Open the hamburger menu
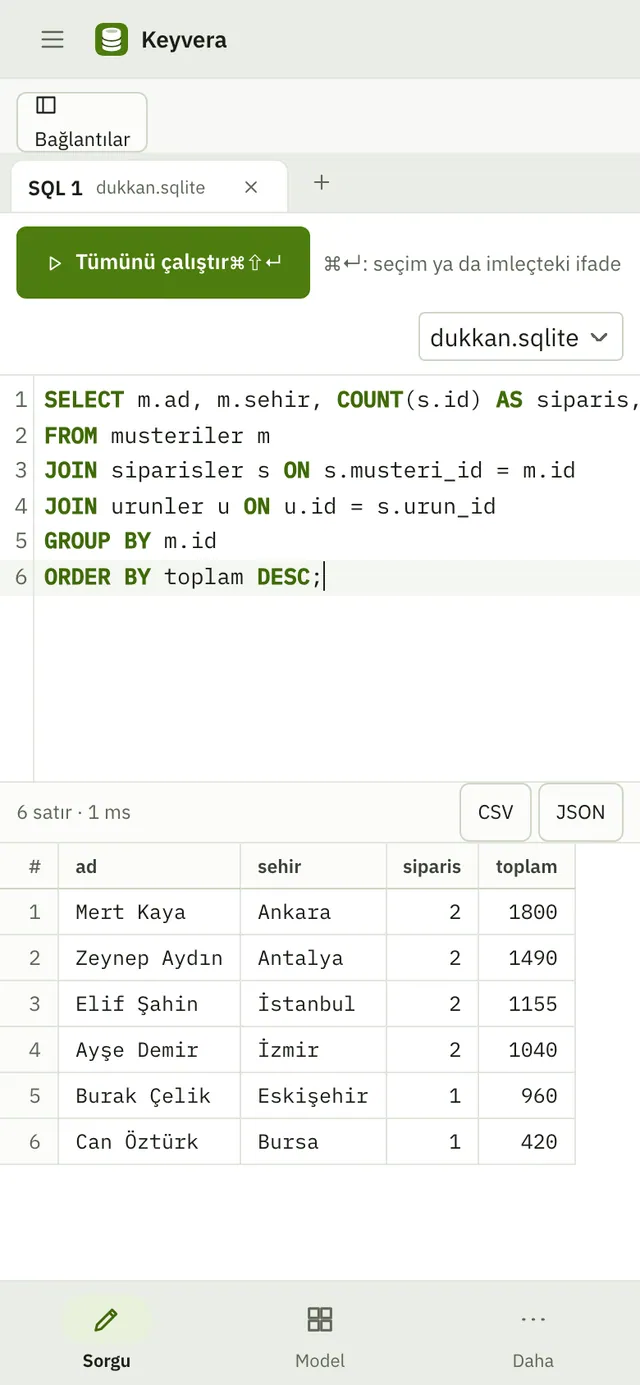640x1385 pixels. [52, 39]
